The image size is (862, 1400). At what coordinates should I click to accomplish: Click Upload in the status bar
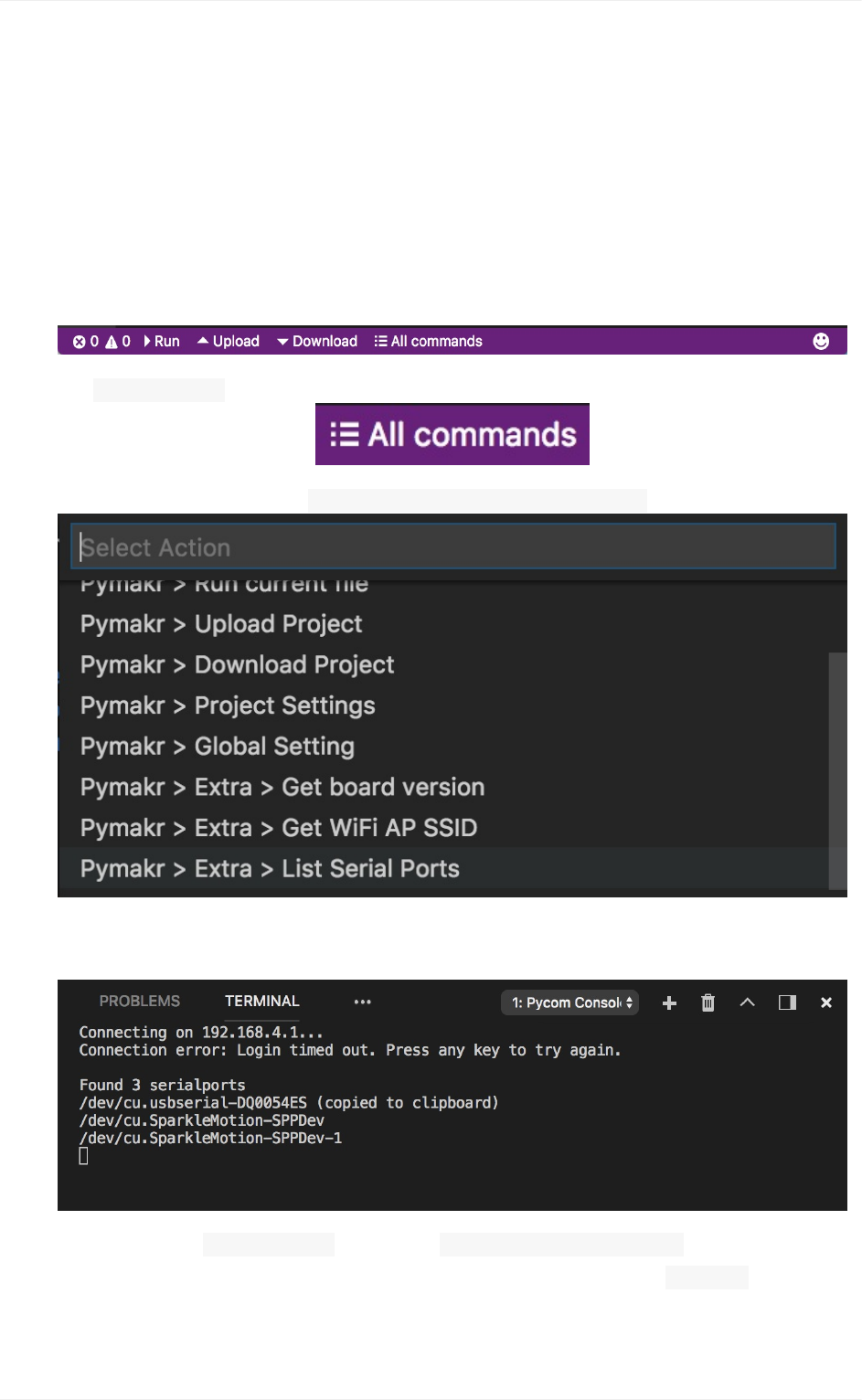click(229, 342)
